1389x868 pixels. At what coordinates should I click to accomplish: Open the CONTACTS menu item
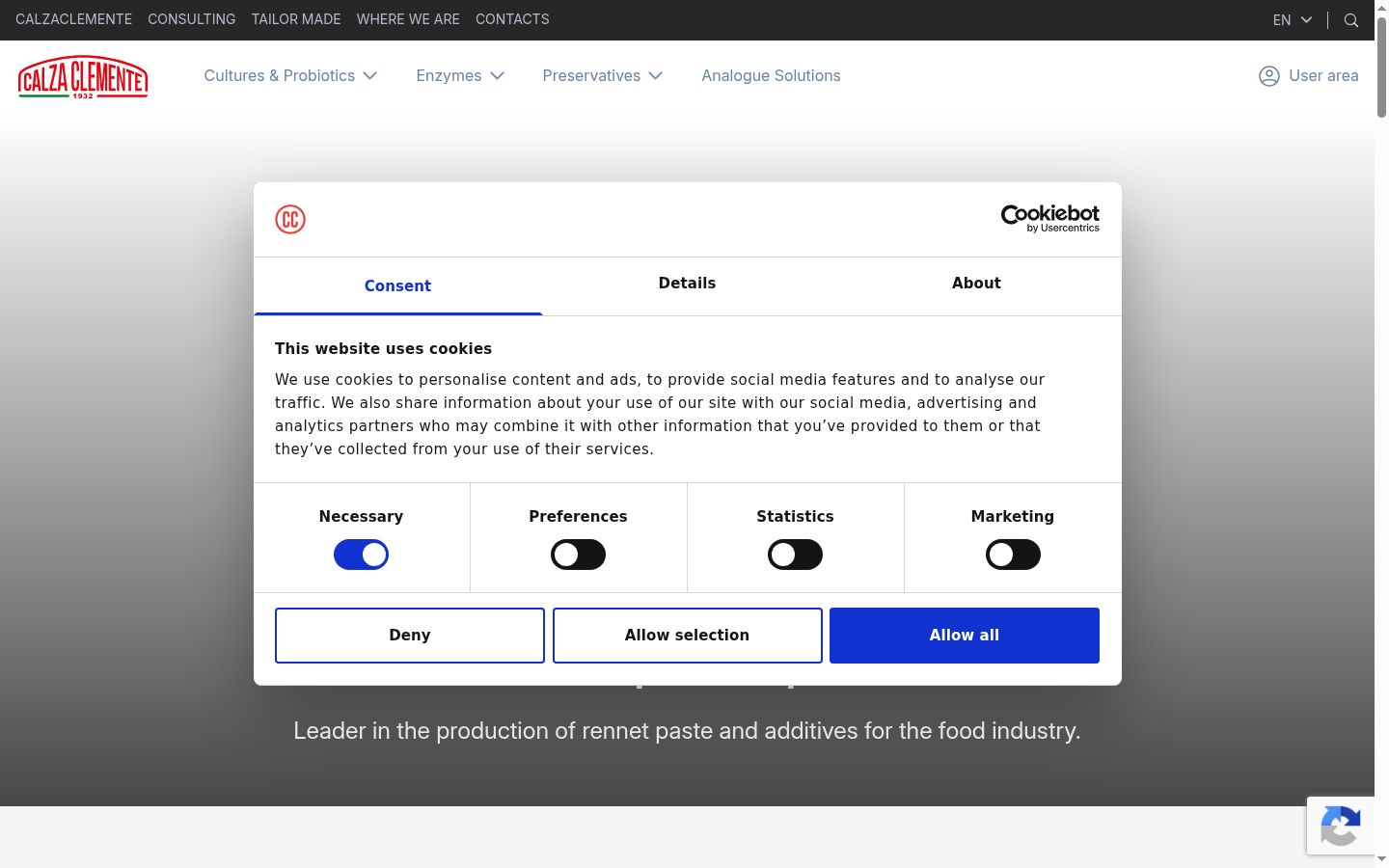click(512, 19)
